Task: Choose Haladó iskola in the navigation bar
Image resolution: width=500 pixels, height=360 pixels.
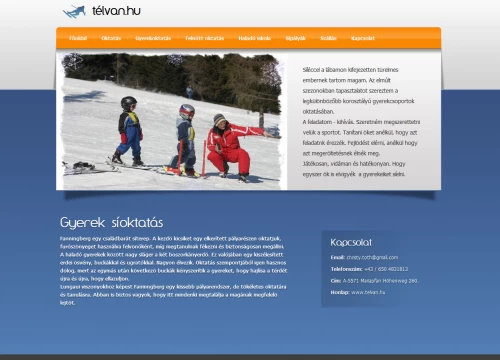Action: tap(255, 38)
